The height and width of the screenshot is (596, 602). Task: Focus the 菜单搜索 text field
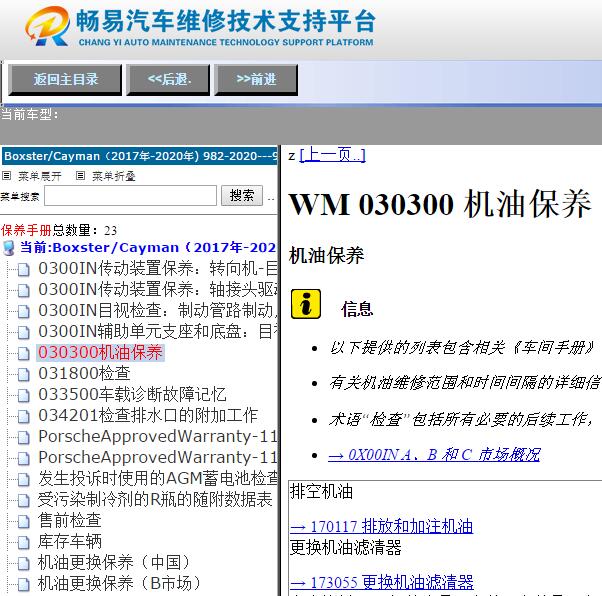[131, 195]
